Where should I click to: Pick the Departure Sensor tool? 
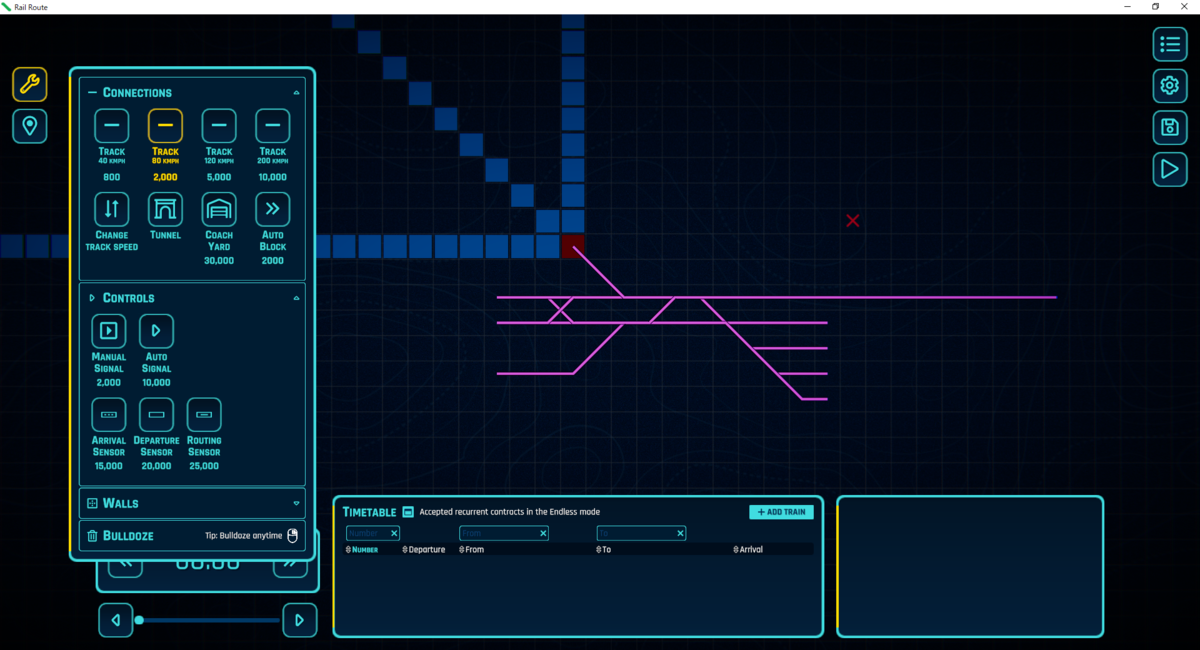(156, 414)
